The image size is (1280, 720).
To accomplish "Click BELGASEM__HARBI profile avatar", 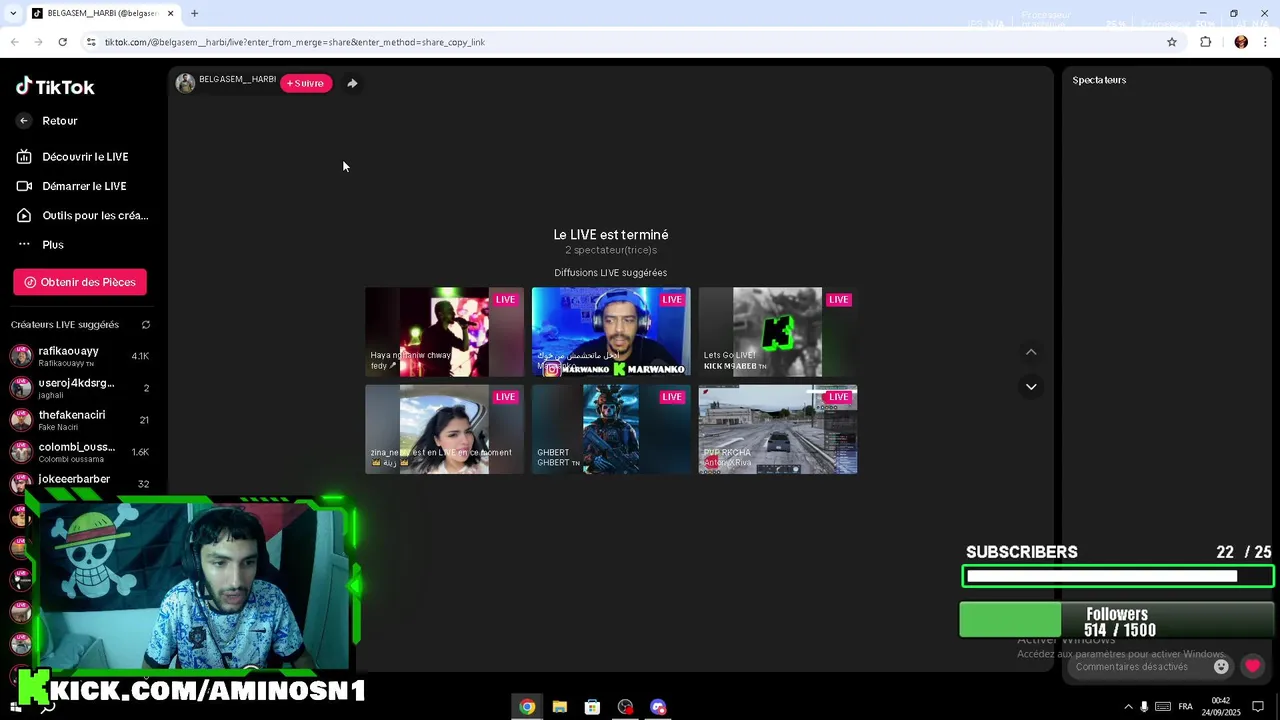I will pos(185,83).
